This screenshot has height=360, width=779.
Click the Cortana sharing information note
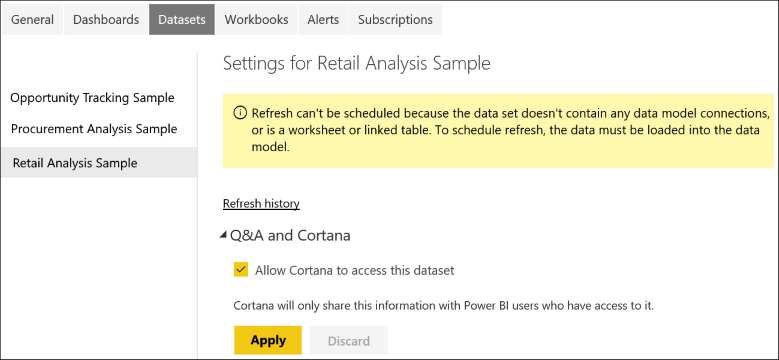click(x=444, y=305)
